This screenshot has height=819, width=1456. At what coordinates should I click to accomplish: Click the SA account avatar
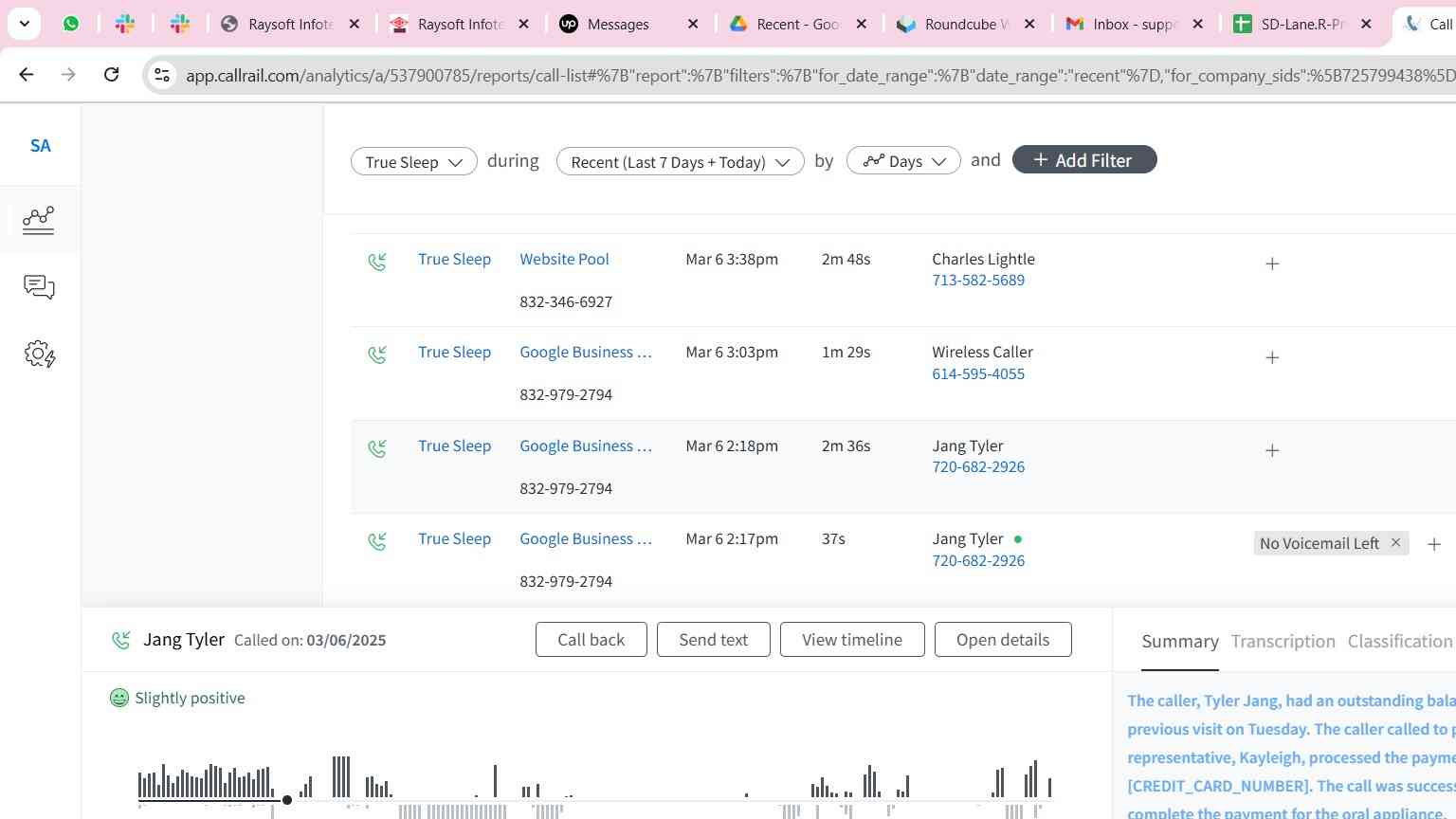point(40,145)
